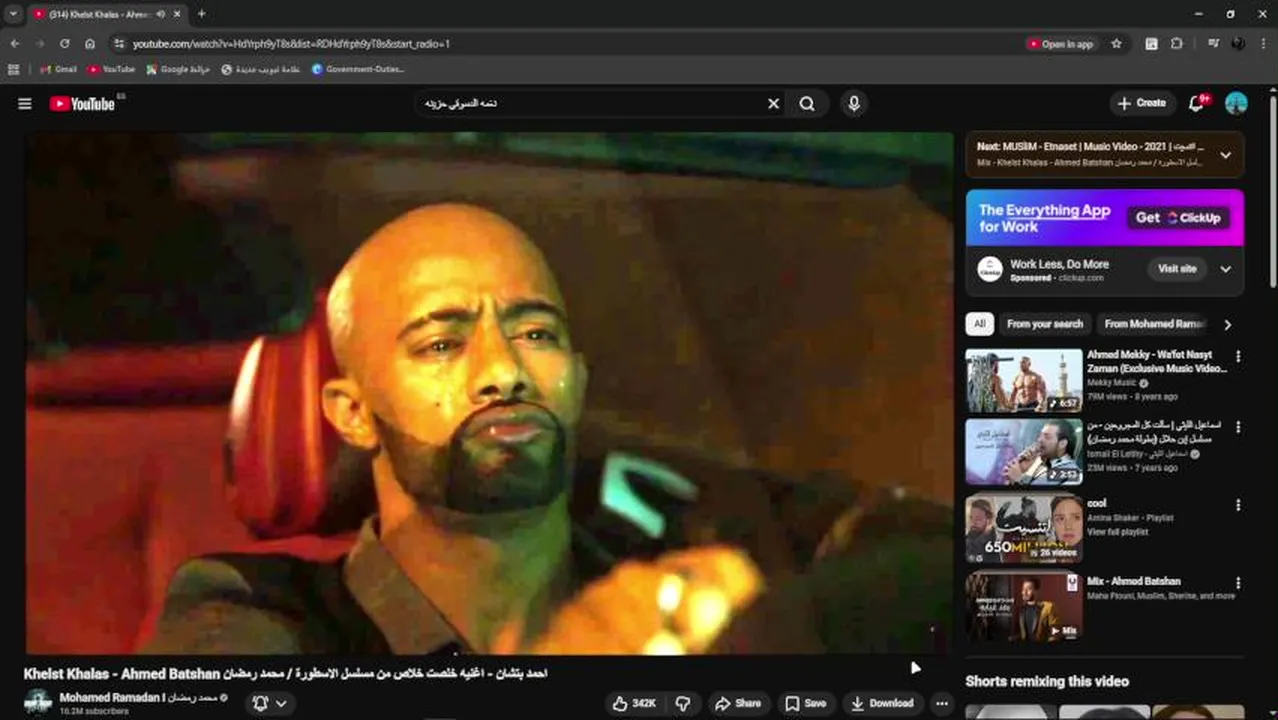Select From your search filter chip

point(1045,324)
